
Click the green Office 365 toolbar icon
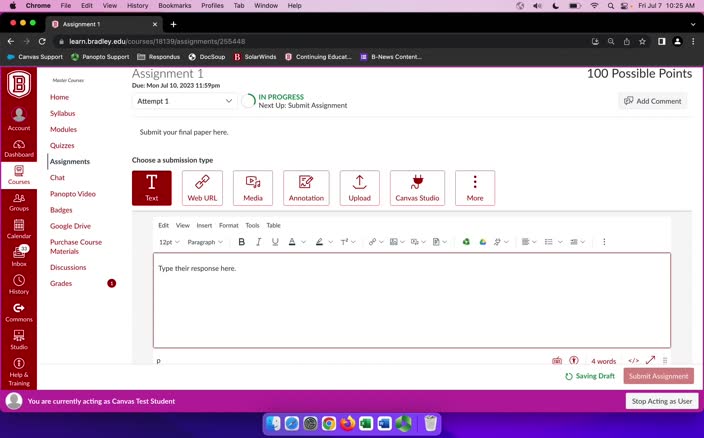tap(466, 242)
